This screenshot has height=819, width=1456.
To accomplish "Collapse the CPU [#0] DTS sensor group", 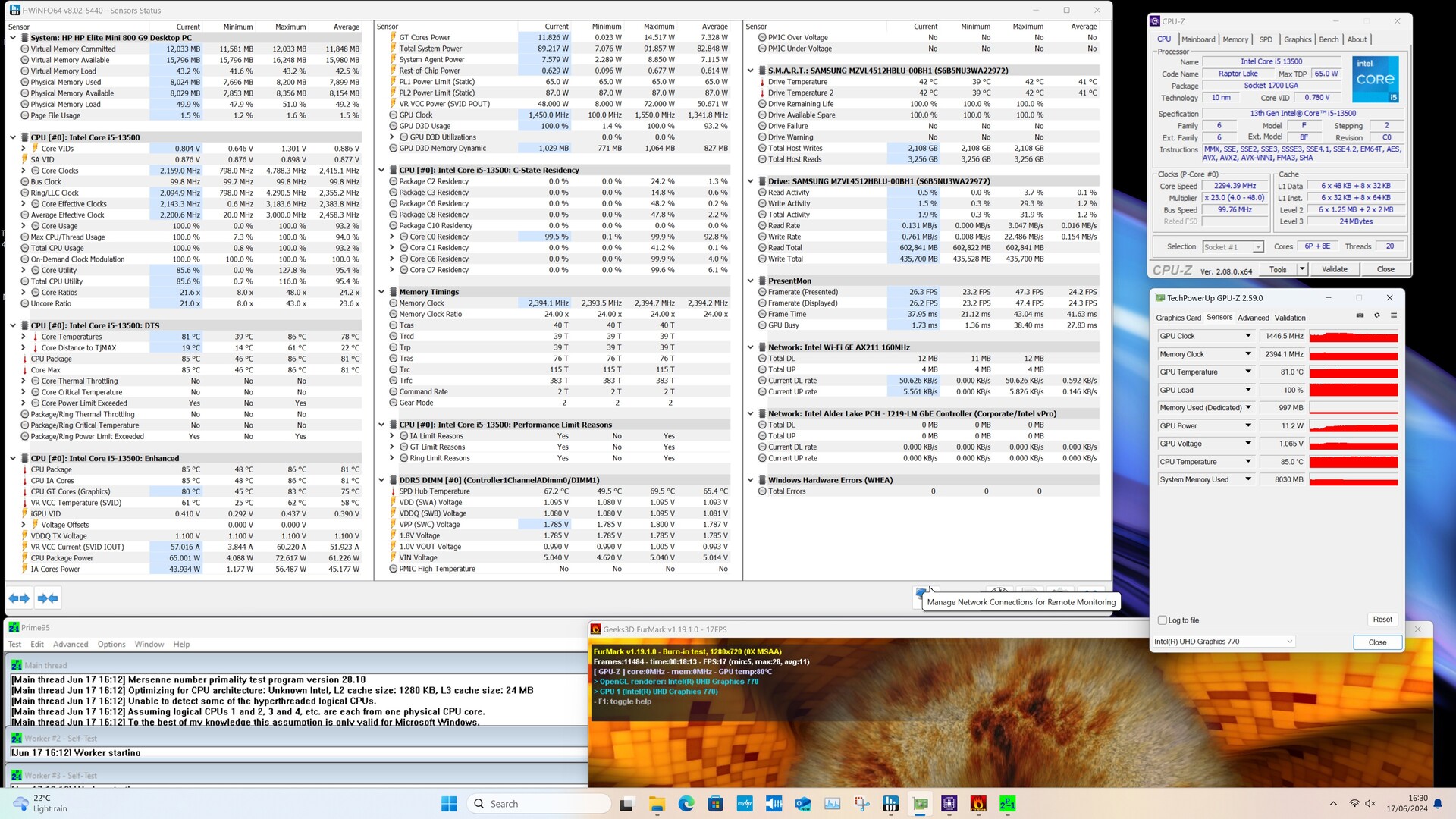I will coord(13,325).
